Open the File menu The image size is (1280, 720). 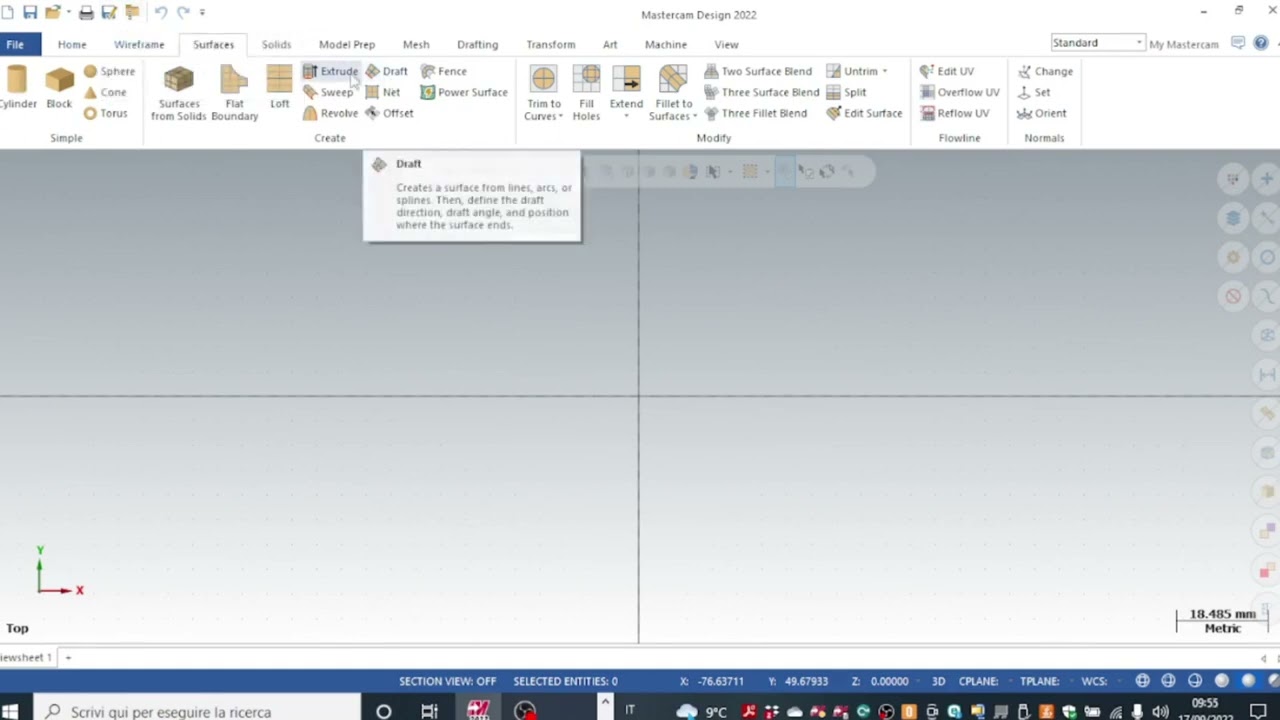point(15,44)
